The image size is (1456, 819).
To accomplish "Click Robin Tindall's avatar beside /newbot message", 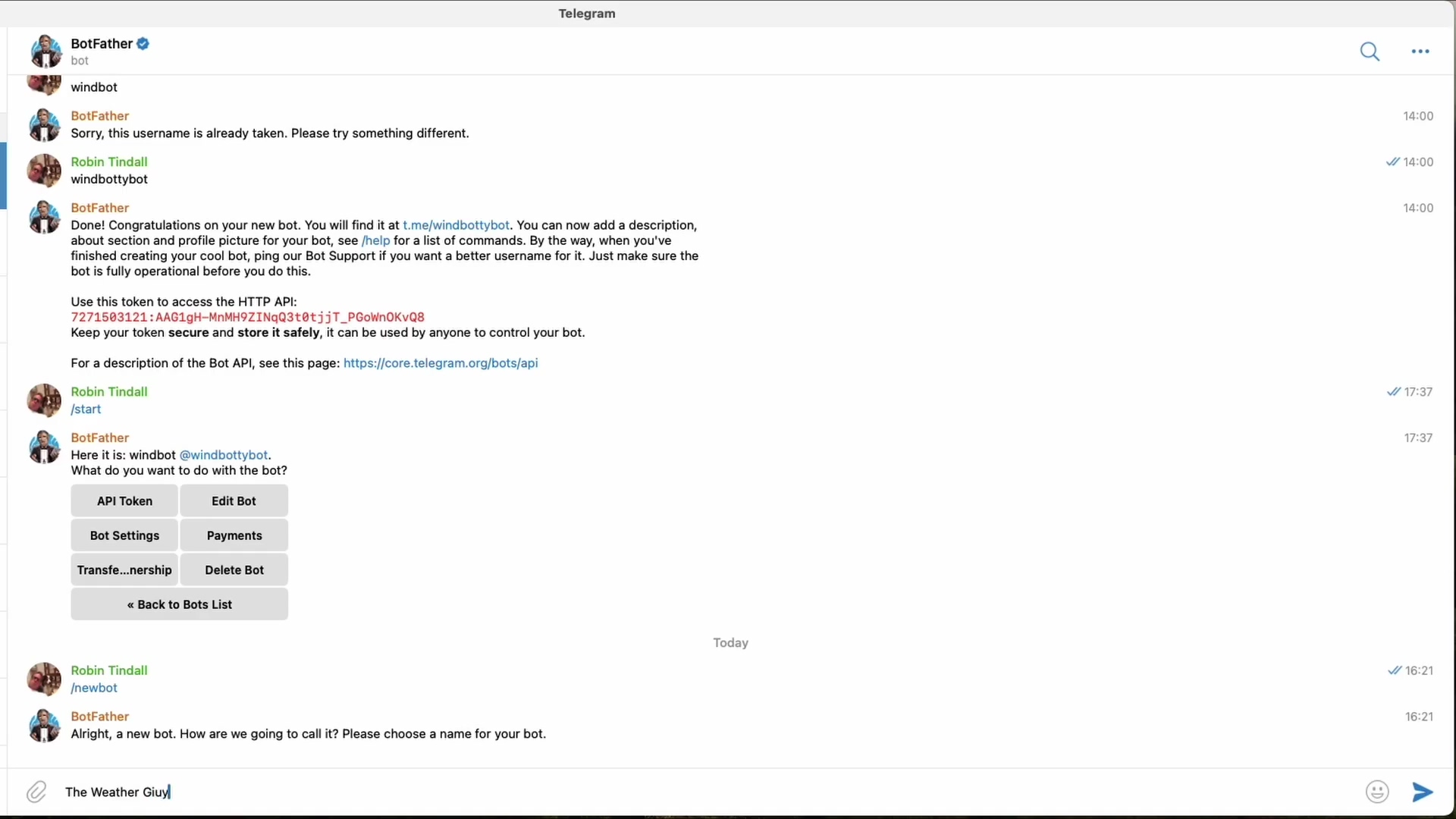I will [44, 679].
